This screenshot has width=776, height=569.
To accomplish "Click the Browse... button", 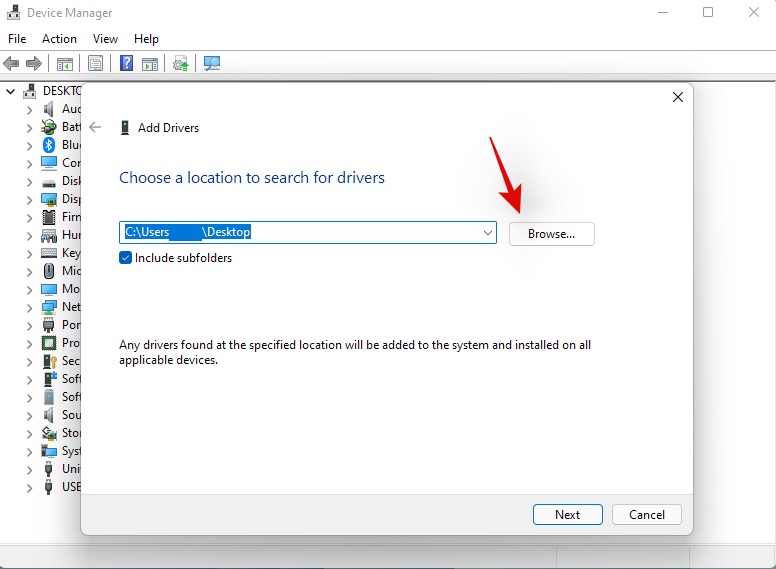I will (x=552, y=234).
